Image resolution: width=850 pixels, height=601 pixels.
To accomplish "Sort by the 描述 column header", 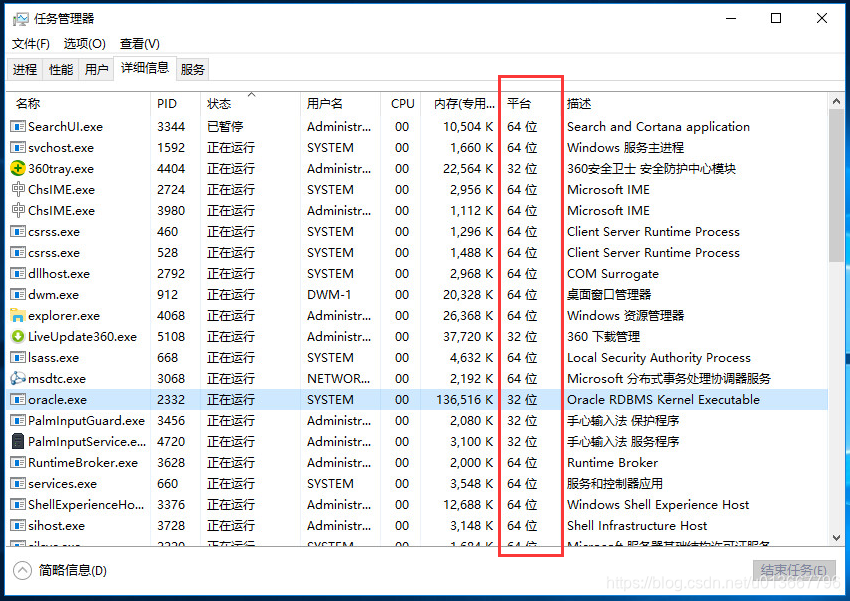I will pyautogui.click(x=695, y=104).
